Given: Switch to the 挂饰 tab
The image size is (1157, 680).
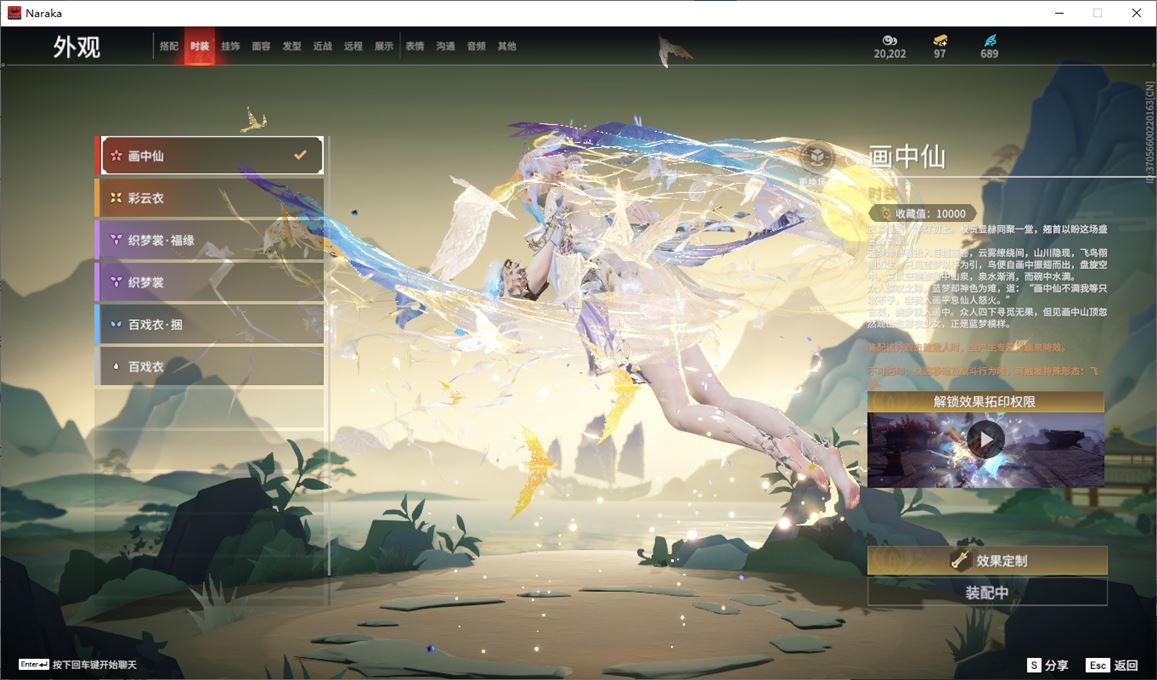Looking at the screenshot, I should (x=230, y=46).
